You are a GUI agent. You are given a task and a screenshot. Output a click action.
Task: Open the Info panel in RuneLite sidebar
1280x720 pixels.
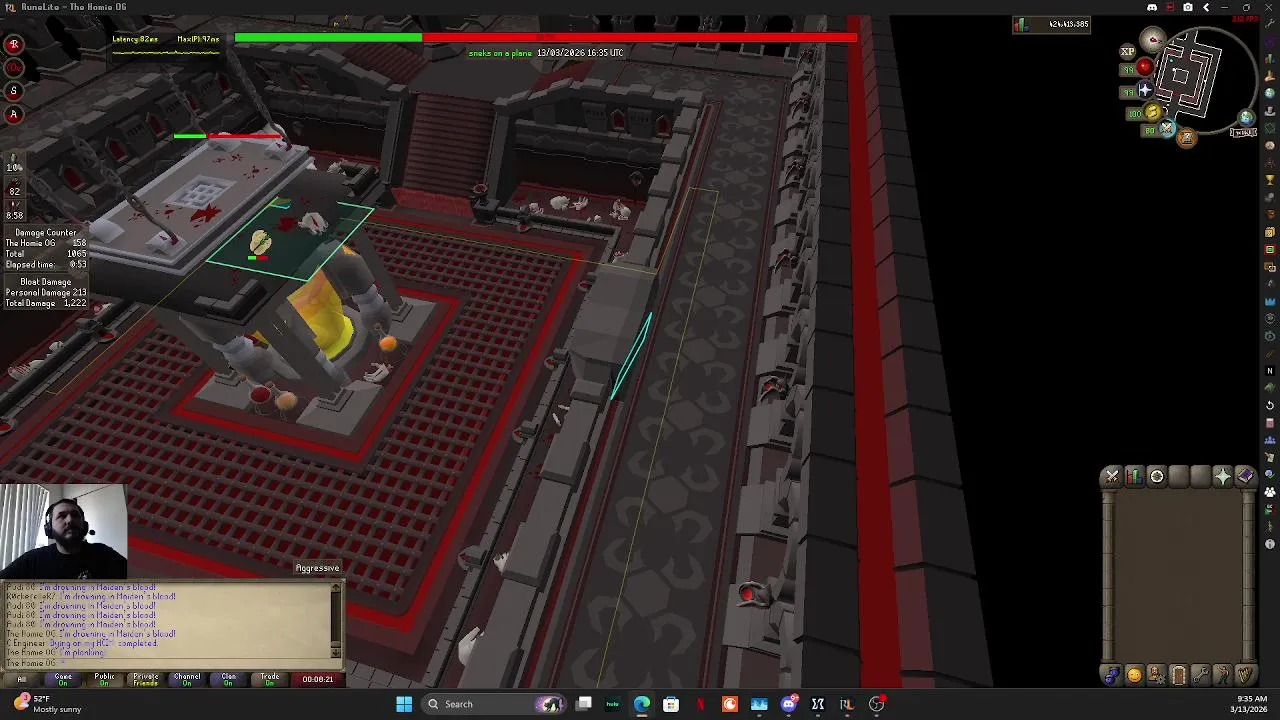[1270, 543]
